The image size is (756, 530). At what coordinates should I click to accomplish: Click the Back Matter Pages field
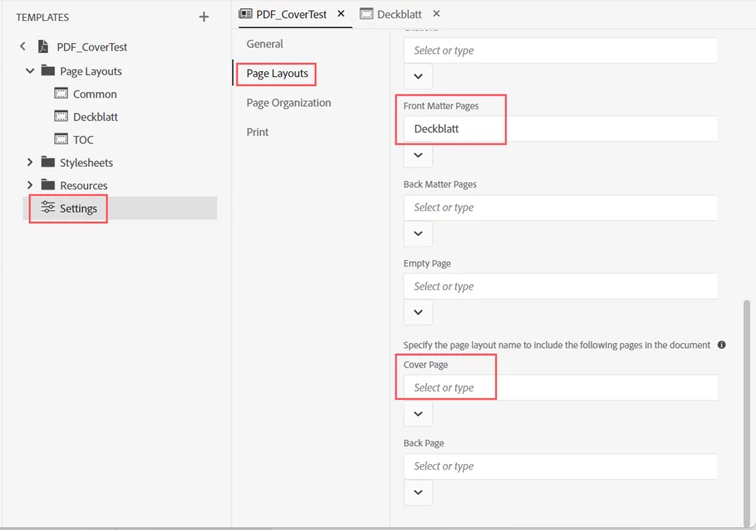coord(560,207)
